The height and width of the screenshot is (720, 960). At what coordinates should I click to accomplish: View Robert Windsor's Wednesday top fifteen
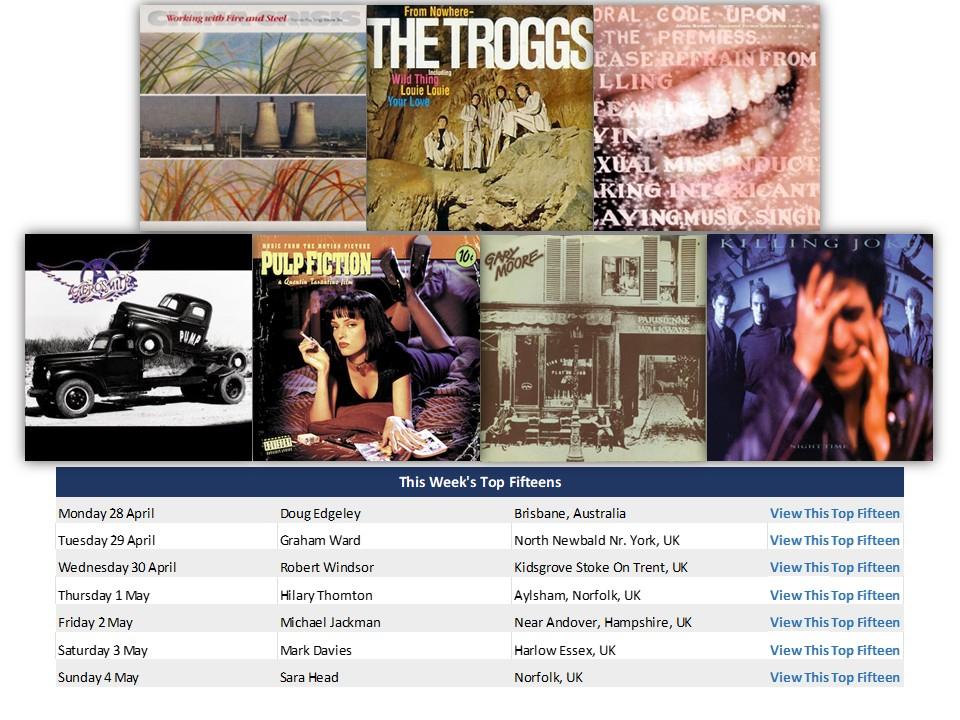pos(834,567)
